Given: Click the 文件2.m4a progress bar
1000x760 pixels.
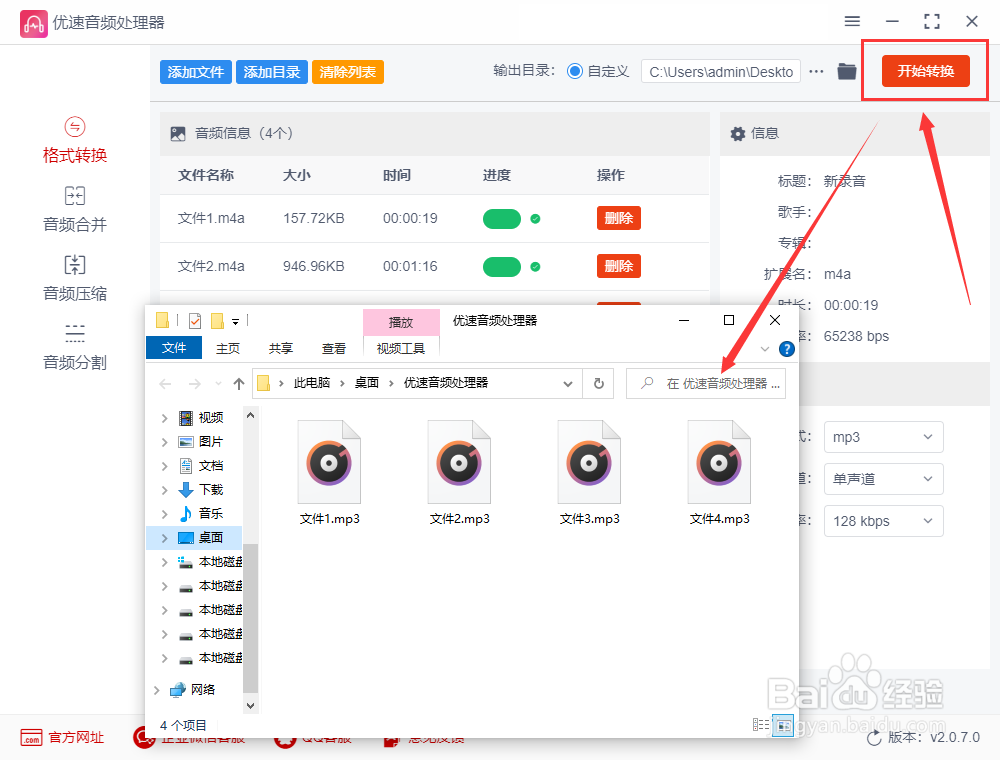Looking at the screenshot, I should click(502, 267).
